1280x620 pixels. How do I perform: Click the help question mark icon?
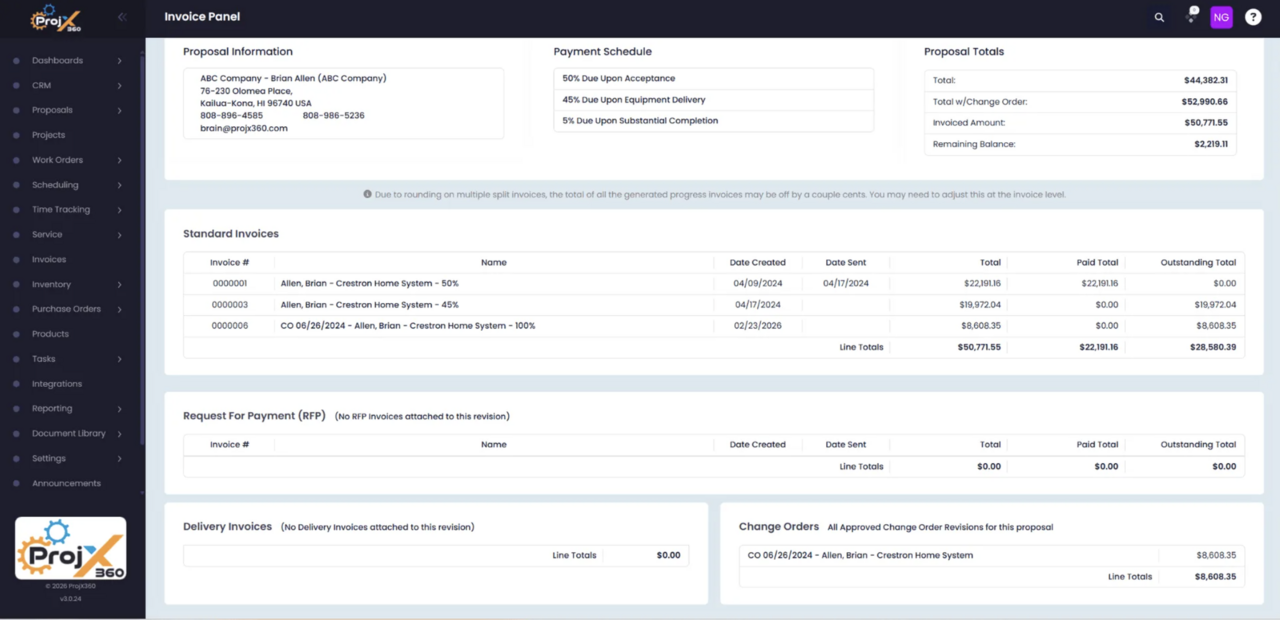(x=1252, y=17)
